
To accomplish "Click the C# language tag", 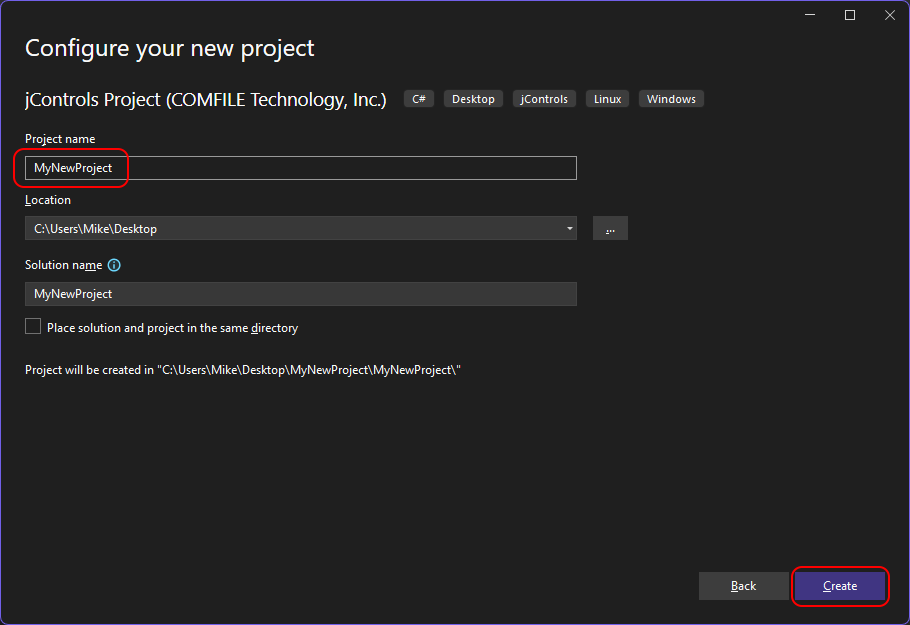I will coord(419,99).
